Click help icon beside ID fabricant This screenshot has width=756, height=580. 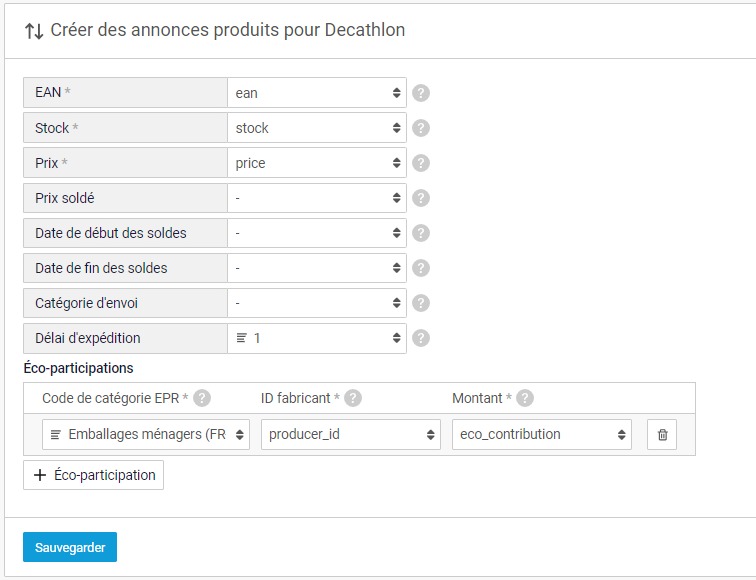coord(353,398)
